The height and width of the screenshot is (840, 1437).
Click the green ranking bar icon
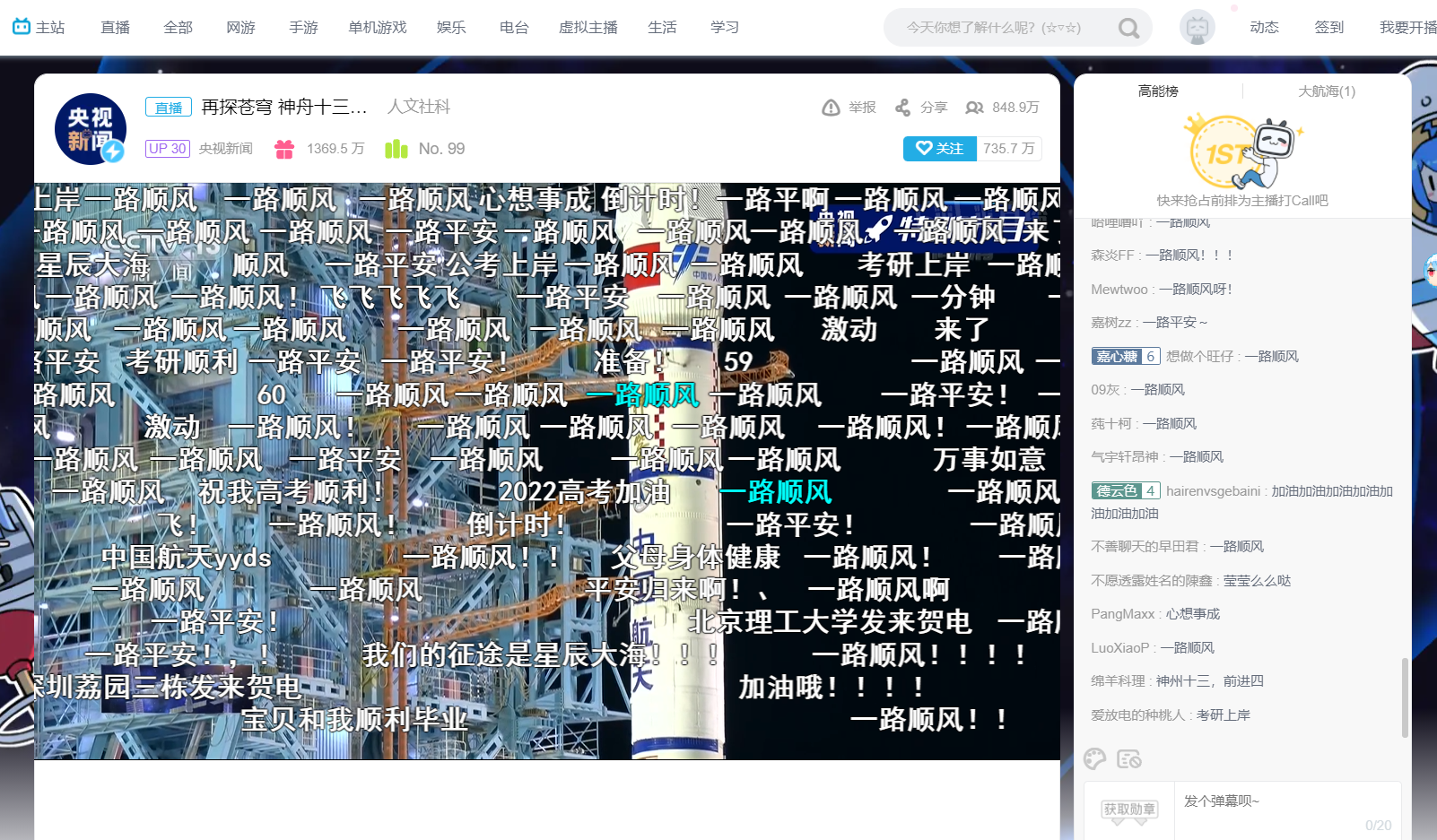coord(396,149)
